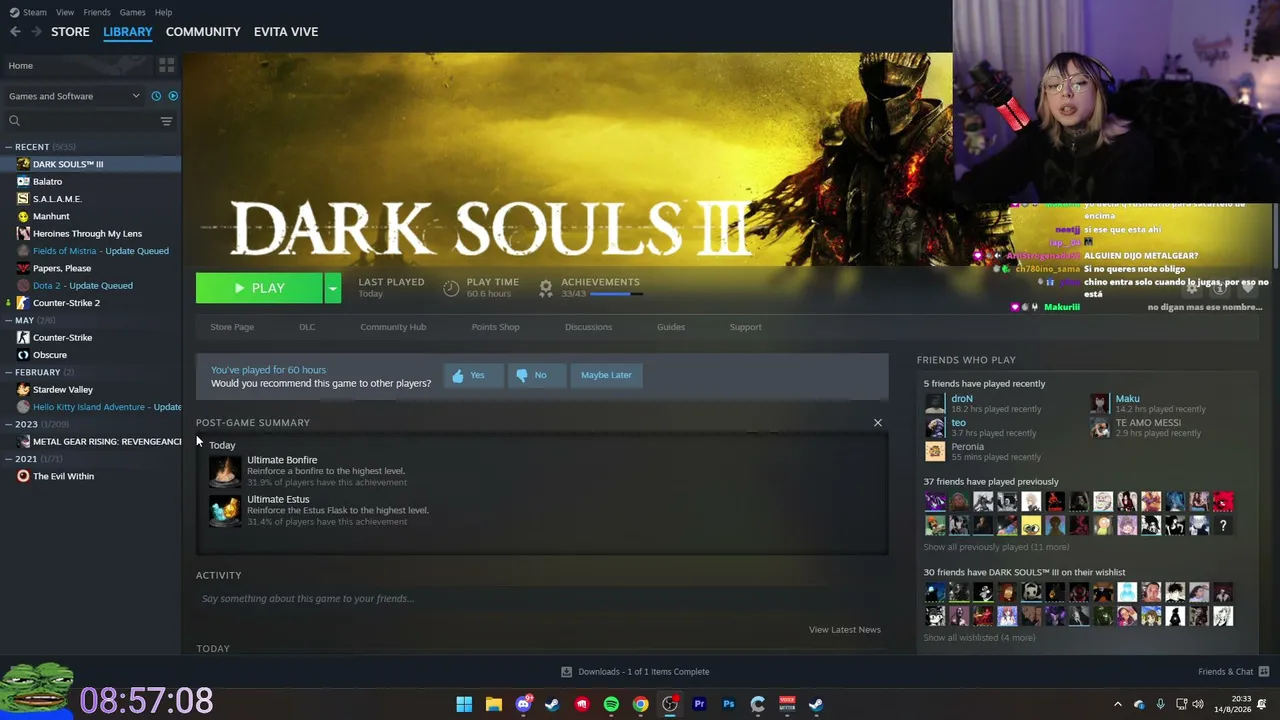Click the Balatro game icon in sidebar
Viewport: 1280px width, 720px height.
click(x=23, y=181)
